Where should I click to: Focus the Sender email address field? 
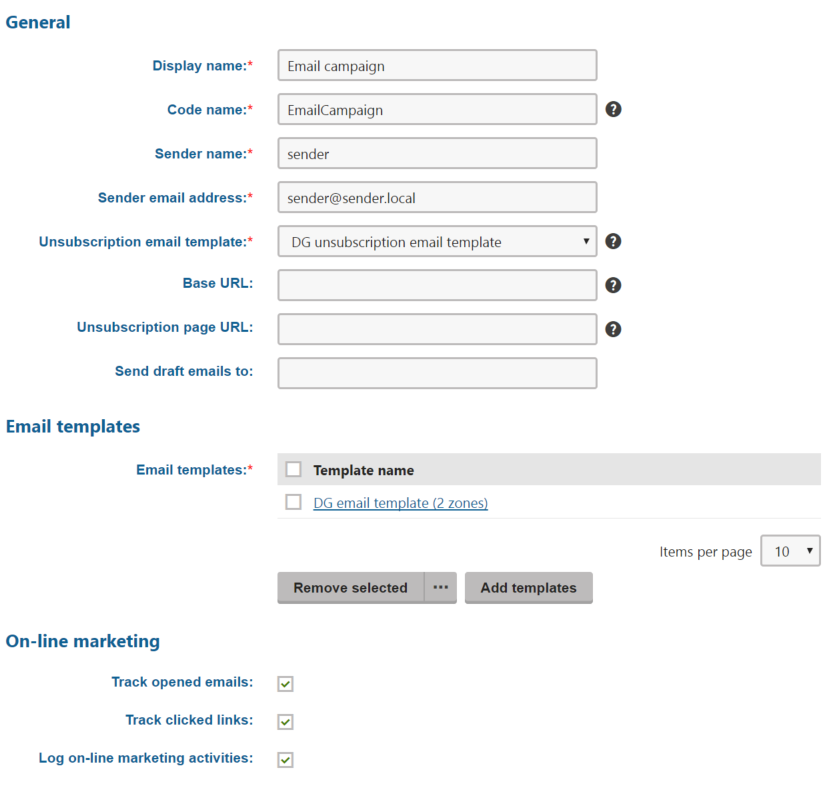pos(436,197)
